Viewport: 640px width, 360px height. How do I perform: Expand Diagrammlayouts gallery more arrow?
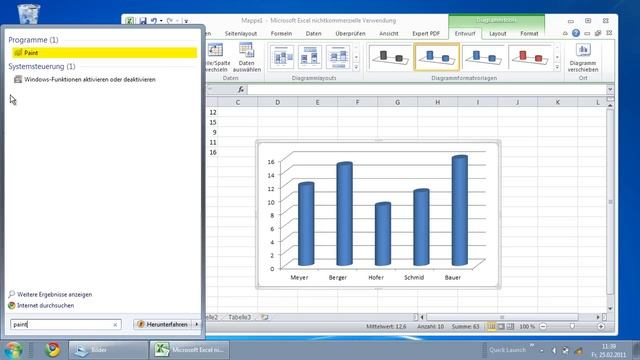pos(356,67)
